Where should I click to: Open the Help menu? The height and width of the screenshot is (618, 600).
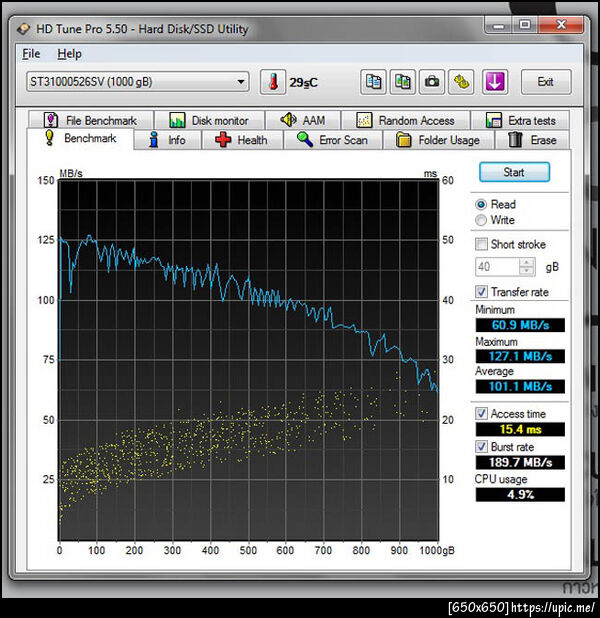(x=69, y=54)
